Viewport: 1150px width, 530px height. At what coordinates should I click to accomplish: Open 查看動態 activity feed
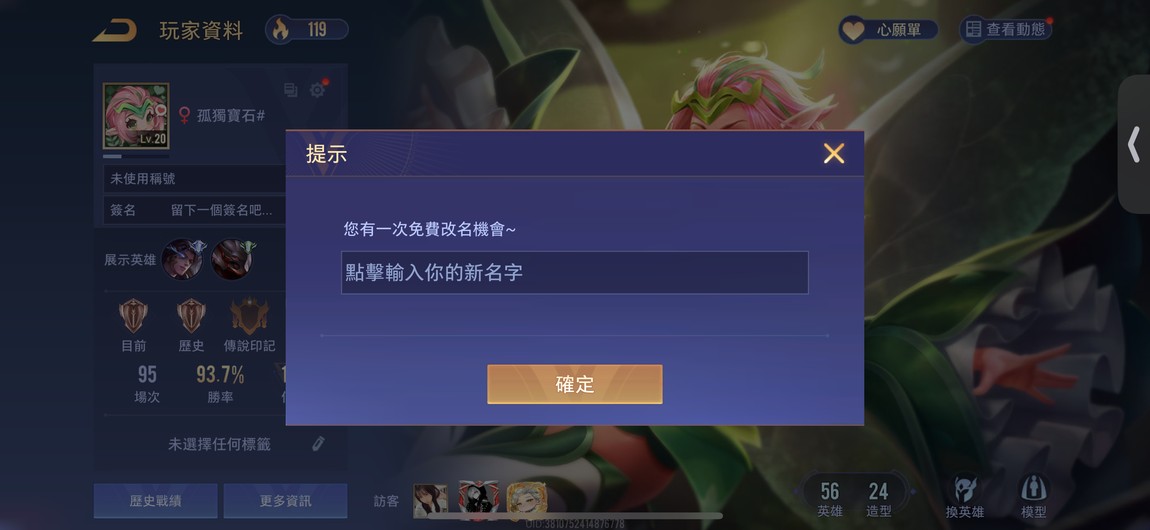point(1006,29)
